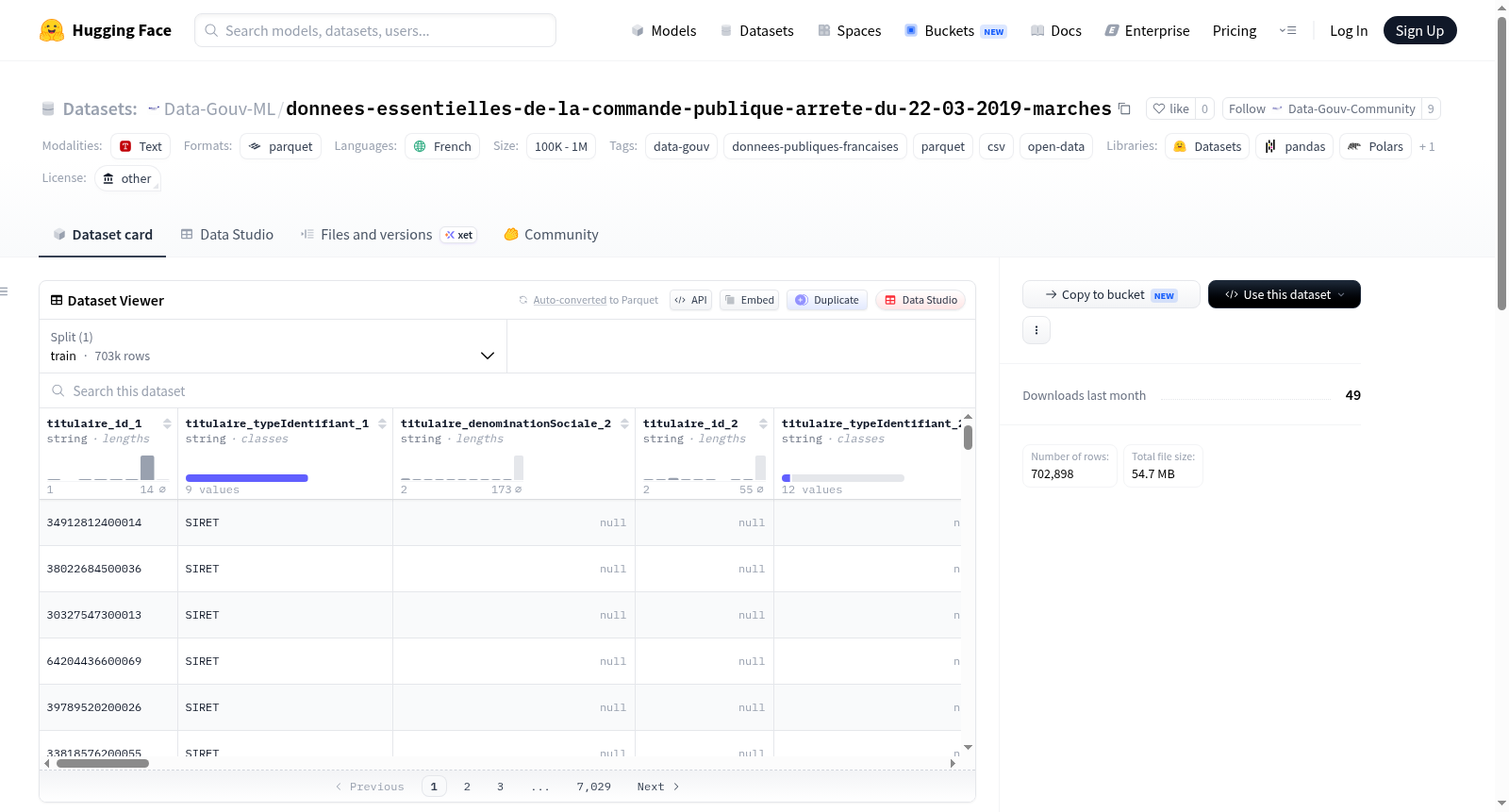Click the Polars library tag
The image size is (1509, 812).
(1375, 146)
